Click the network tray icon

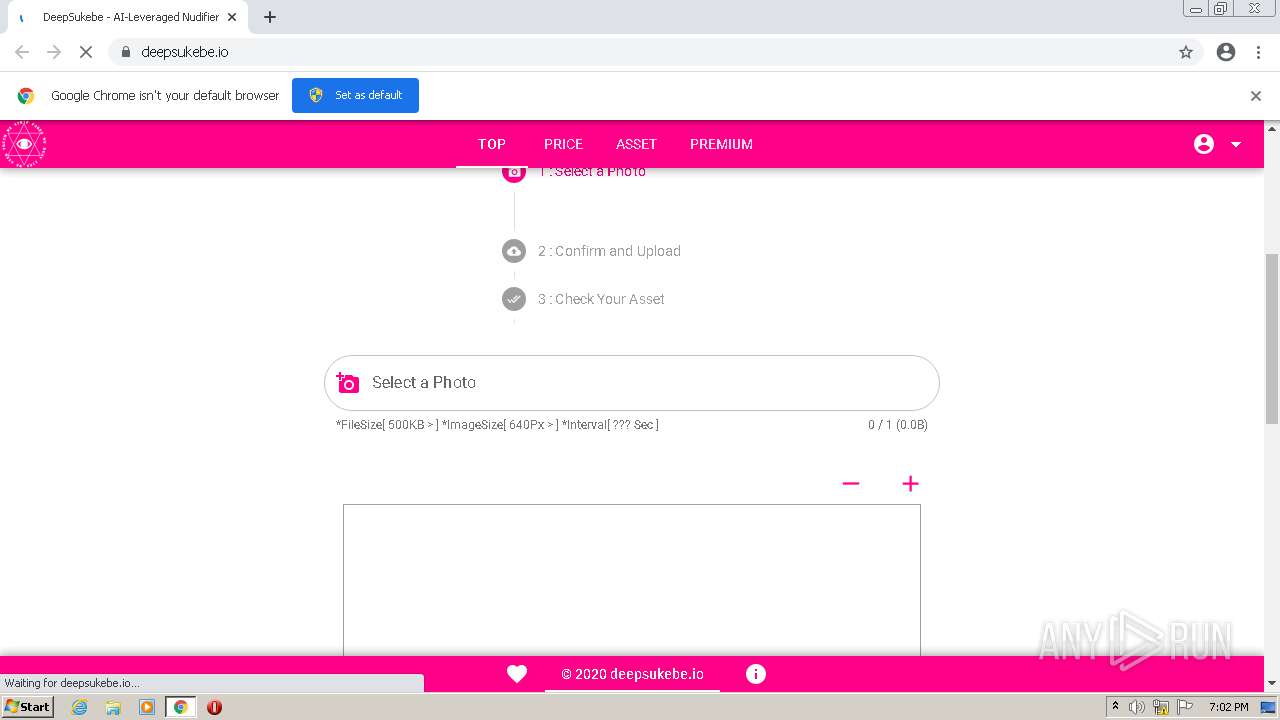tap(1161, 707)
